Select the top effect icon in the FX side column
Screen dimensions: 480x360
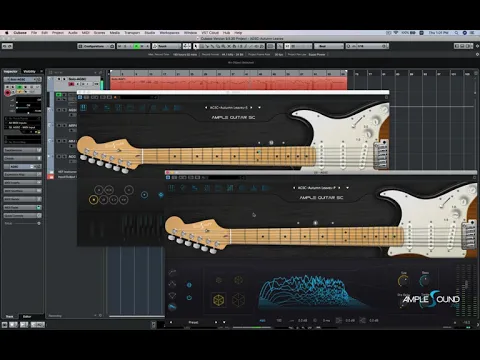click(x=172, y=273)
